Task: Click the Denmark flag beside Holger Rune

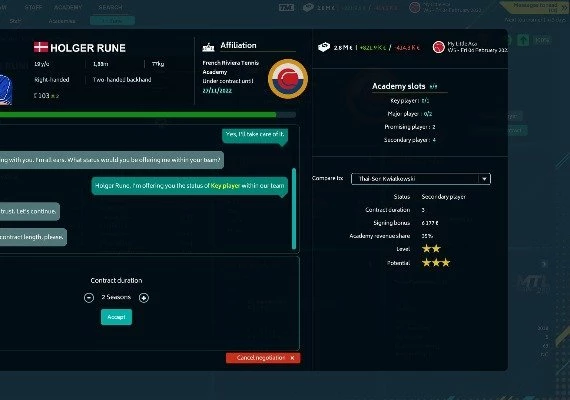Action: coord(41,47)
